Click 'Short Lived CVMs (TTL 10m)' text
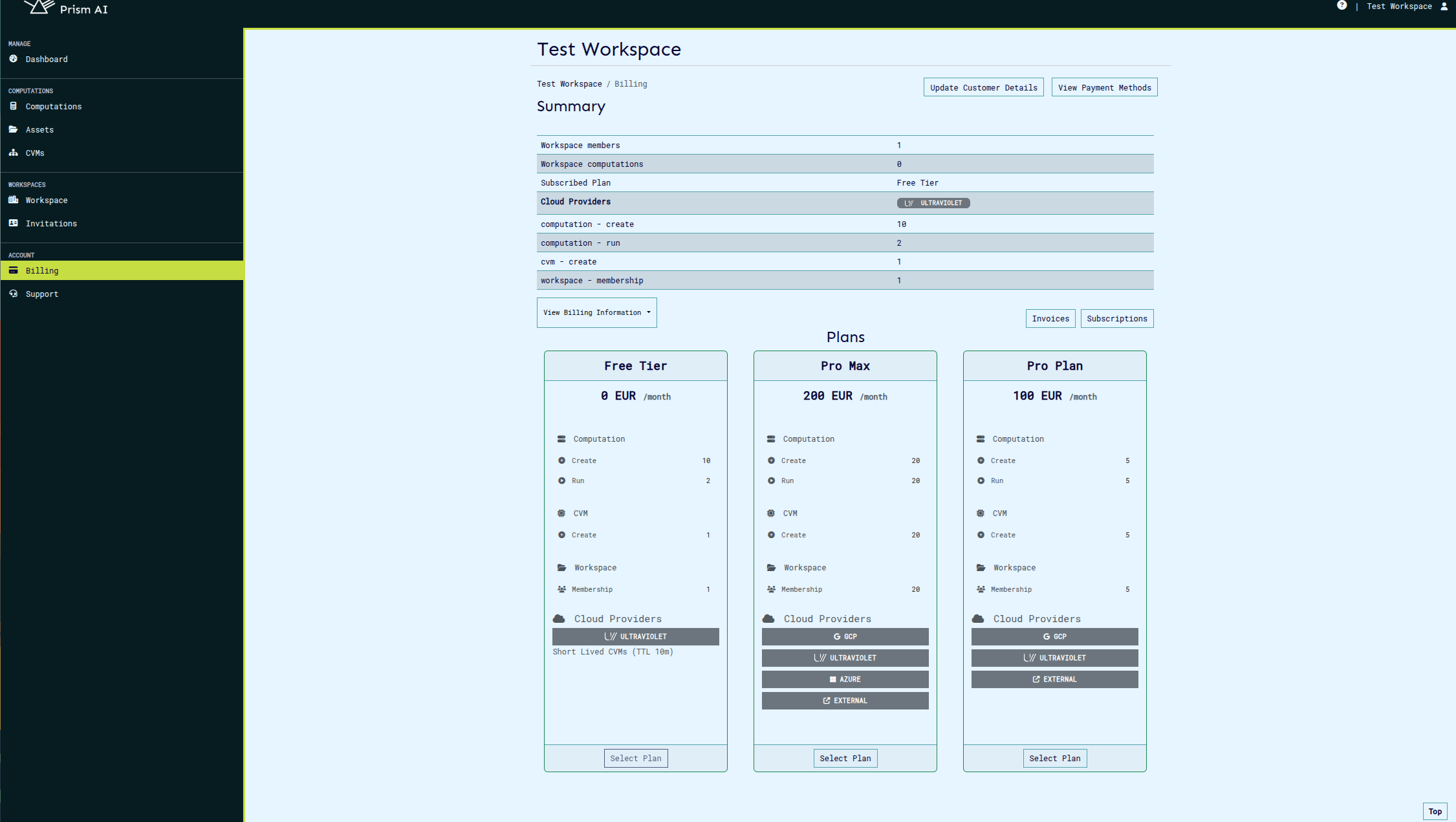 [613, 652]
